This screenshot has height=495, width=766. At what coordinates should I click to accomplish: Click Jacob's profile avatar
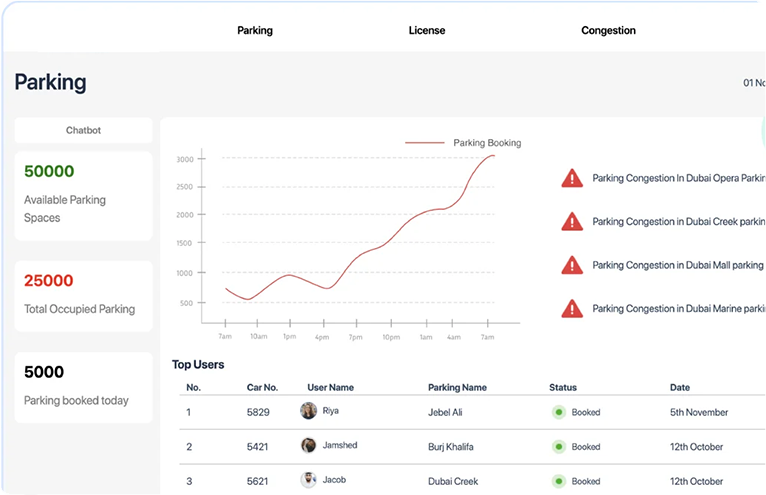point(309,480)
